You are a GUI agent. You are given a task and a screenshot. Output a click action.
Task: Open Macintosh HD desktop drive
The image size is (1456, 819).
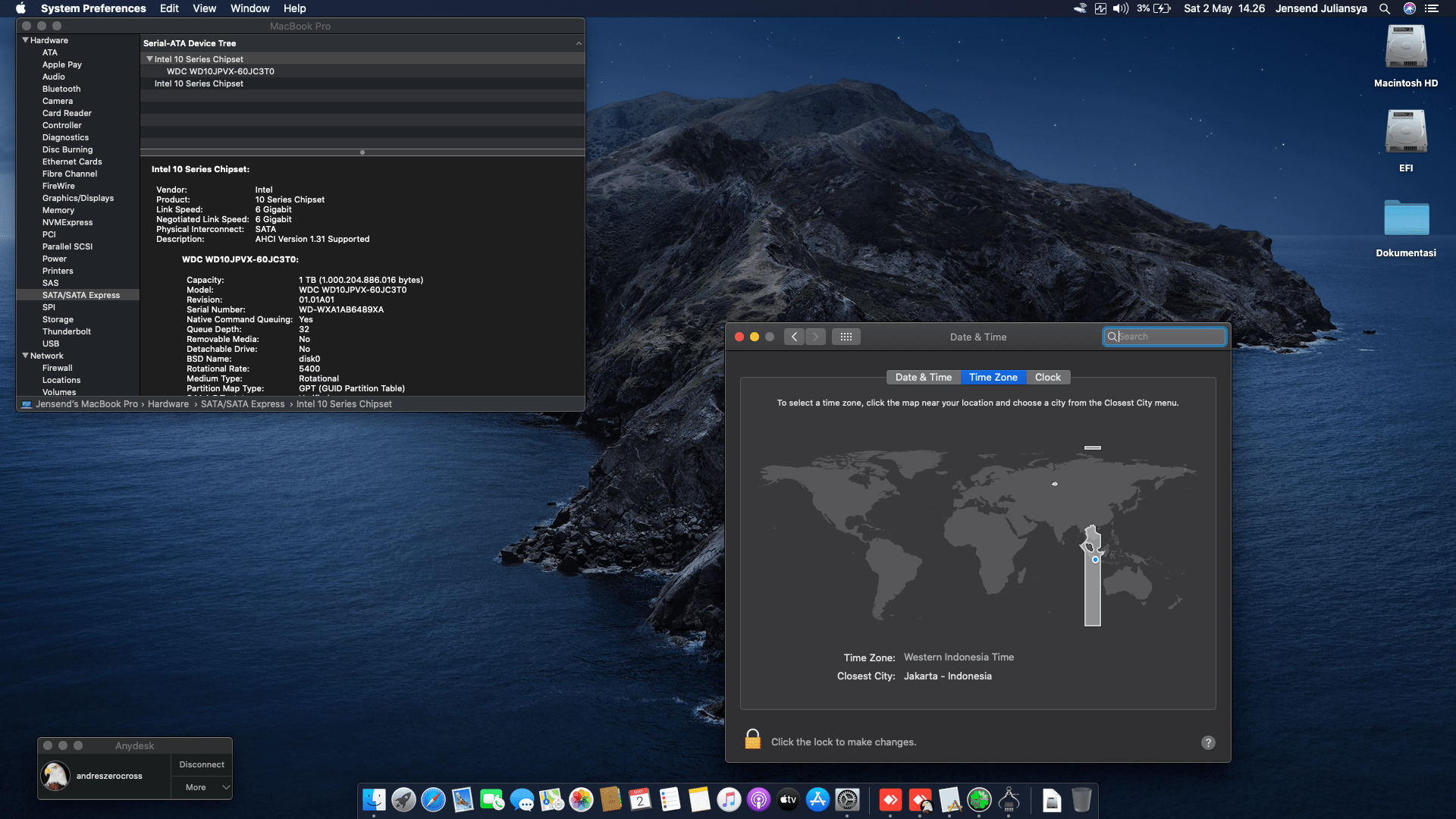click(x=1406, y=55)
